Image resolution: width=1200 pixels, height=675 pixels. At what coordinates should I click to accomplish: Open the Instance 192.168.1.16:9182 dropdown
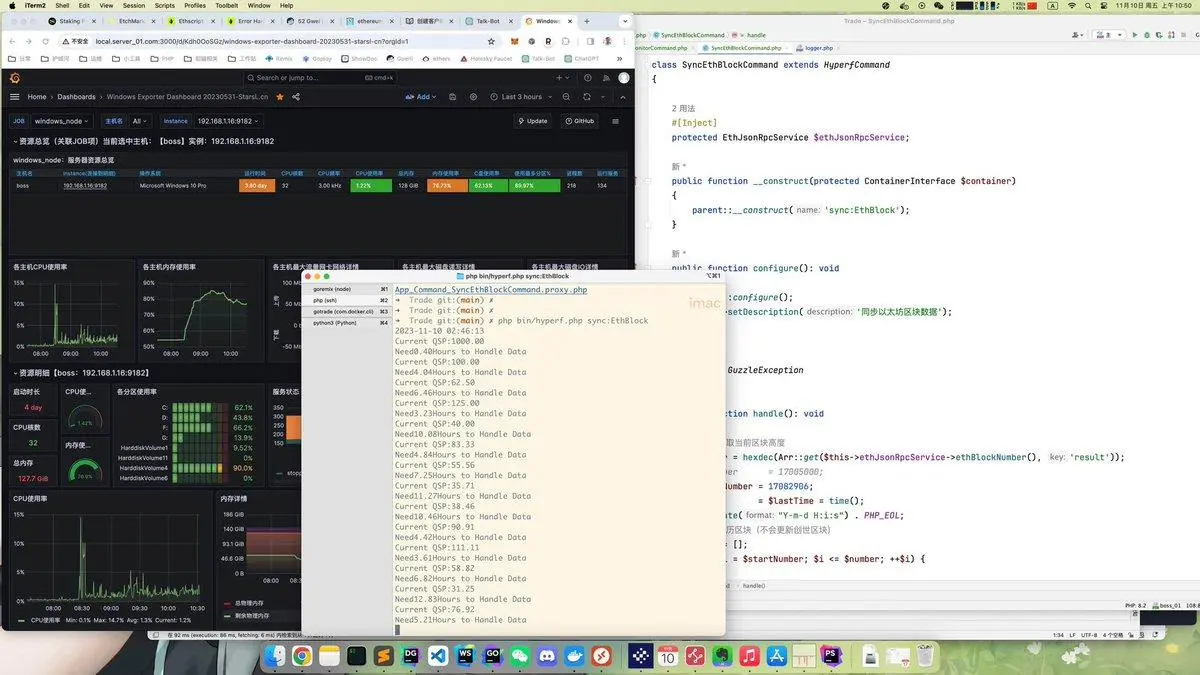(226, 121)
